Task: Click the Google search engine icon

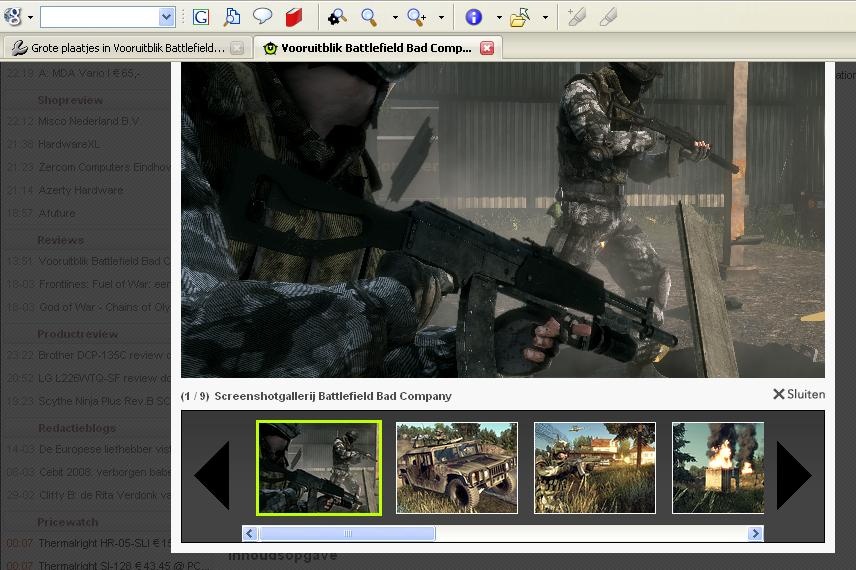Action: click(14, 17)
